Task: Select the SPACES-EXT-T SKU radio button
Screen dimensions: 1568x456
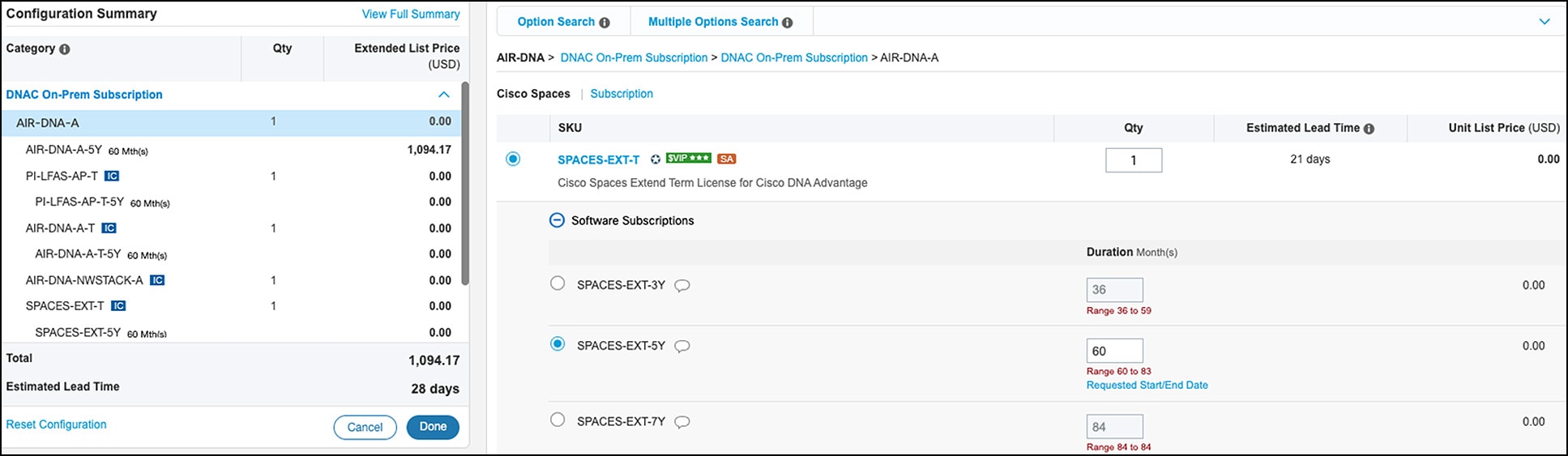Action: (x=513, y=159)
